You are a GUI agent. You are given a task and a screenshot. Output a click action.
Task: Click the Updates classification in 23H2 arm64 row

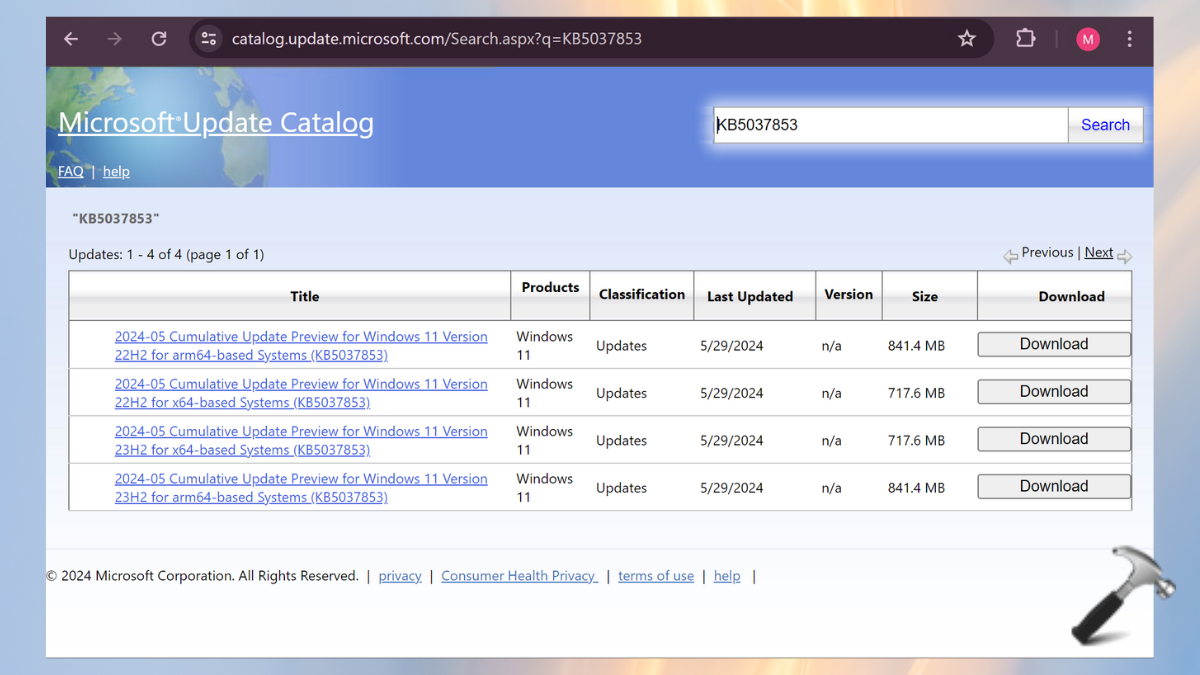[622, 488]
